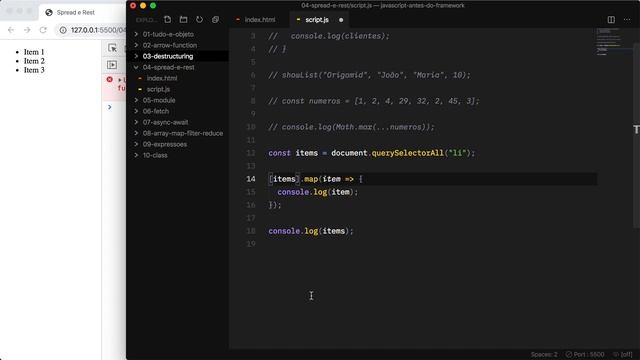Click the commented showList line 6
Screen dimensions: 640x360
tap(369, 75)
